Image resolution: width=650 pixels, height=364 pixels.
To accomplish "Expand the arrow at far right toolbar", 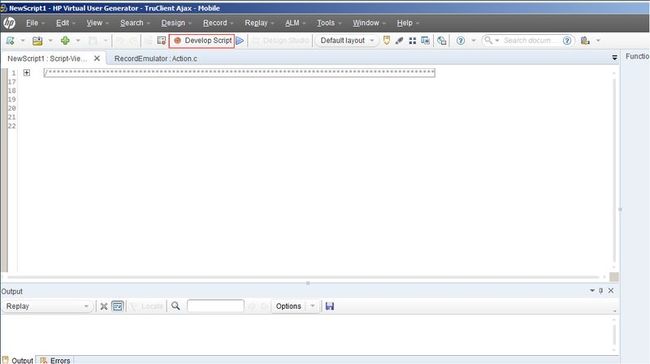I will point(598,41).
